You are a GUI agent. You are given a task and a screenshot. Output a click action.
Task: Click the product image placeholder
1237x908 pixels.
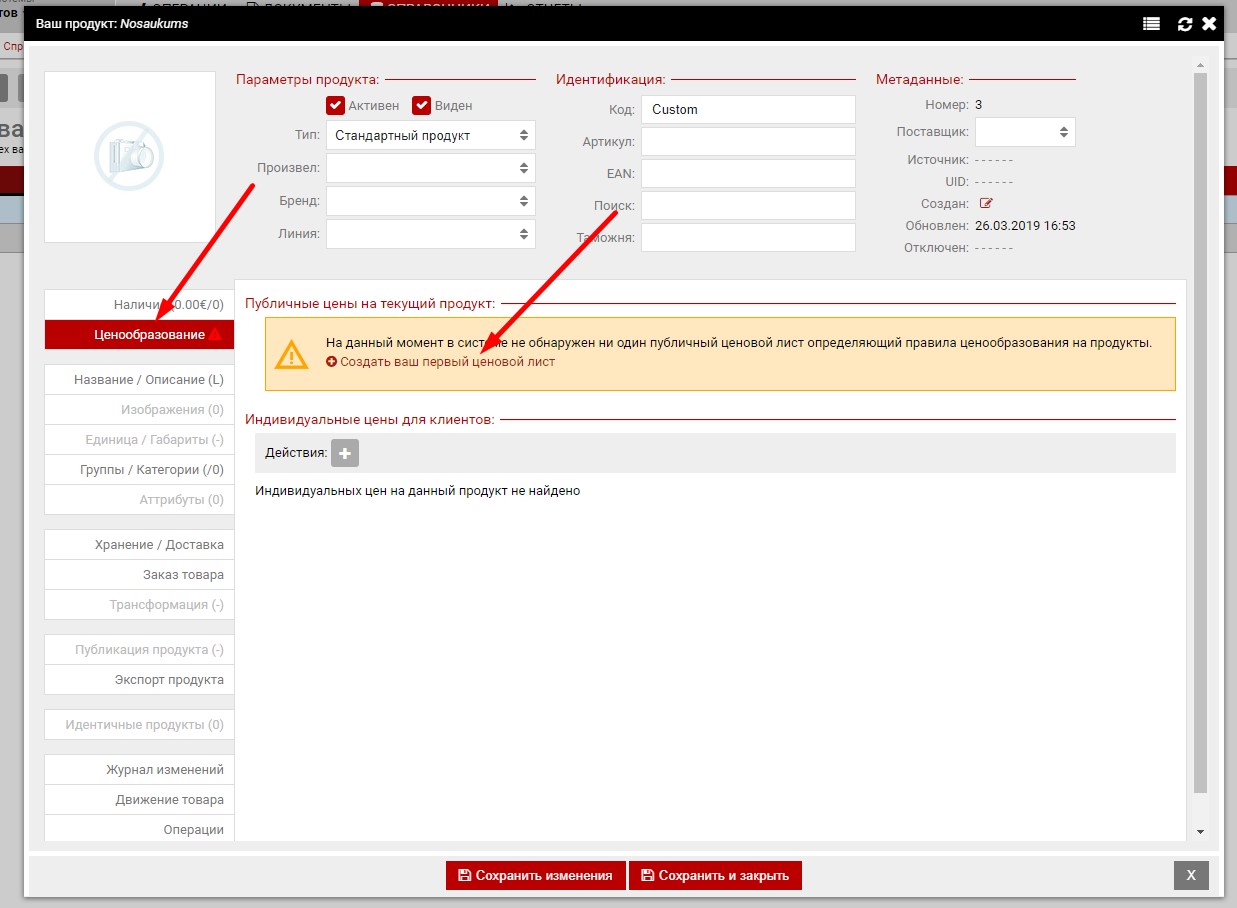click(x=130, y=156)
